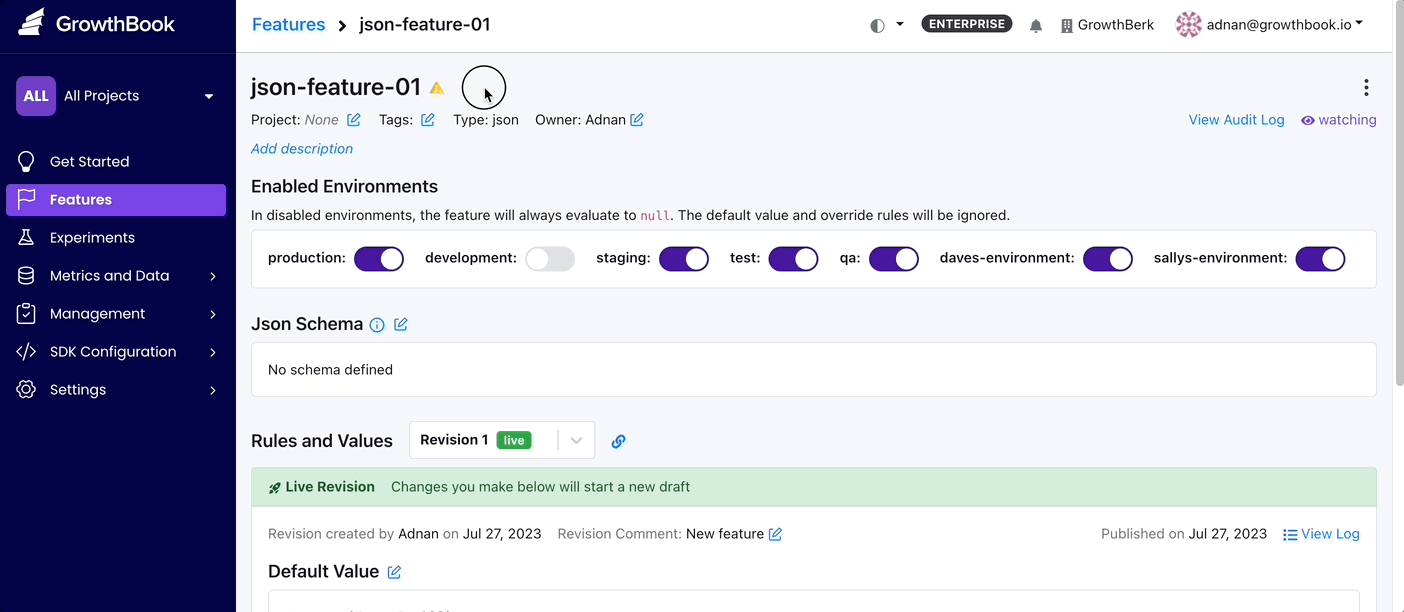Select Features in the sidebar

[116, 199]
